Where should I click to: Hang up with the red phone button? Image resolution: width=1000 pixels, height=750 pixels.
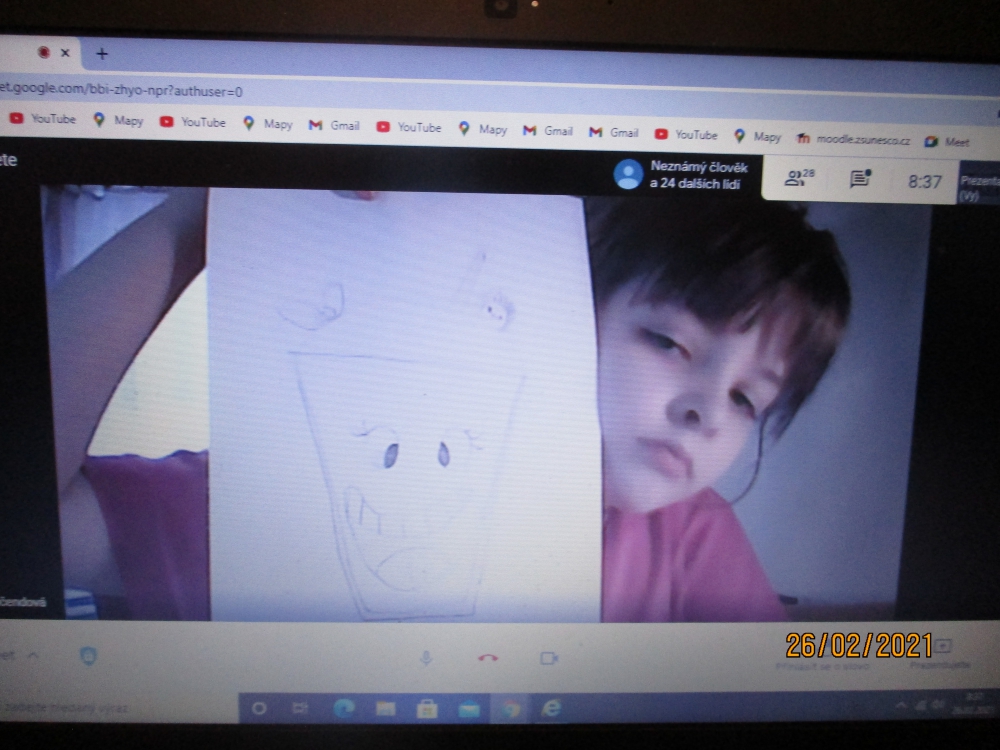click(488, 658)
